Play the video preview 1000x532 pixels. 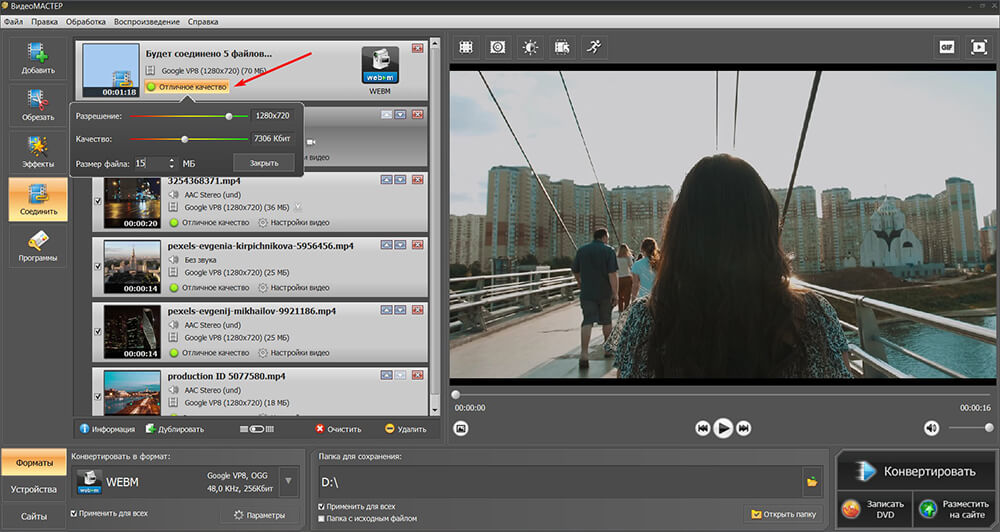(723, 428)
